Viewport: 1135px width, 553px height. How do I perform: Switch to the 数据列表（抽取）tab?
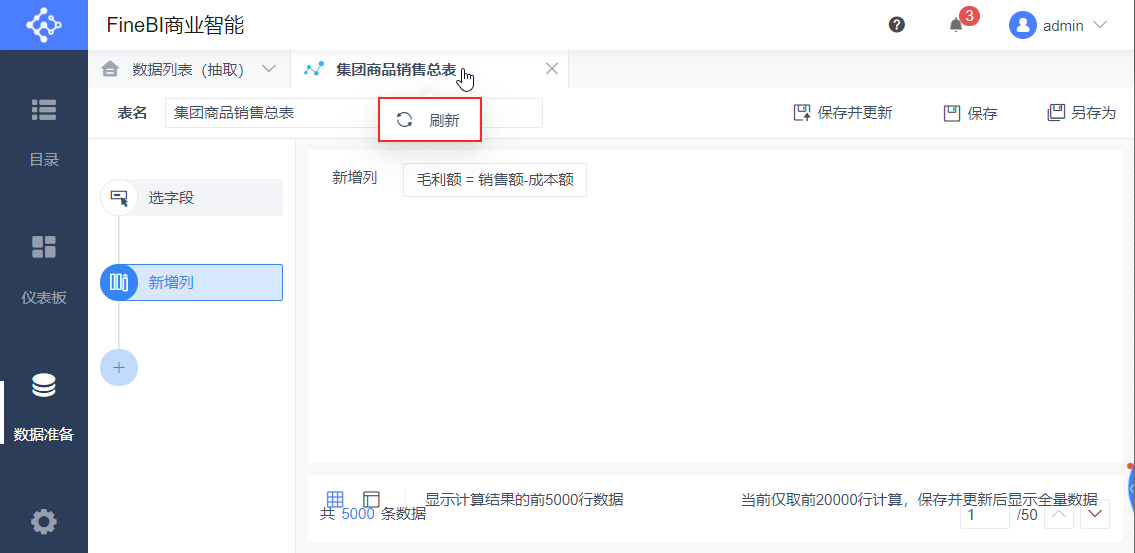click(188, 69)
